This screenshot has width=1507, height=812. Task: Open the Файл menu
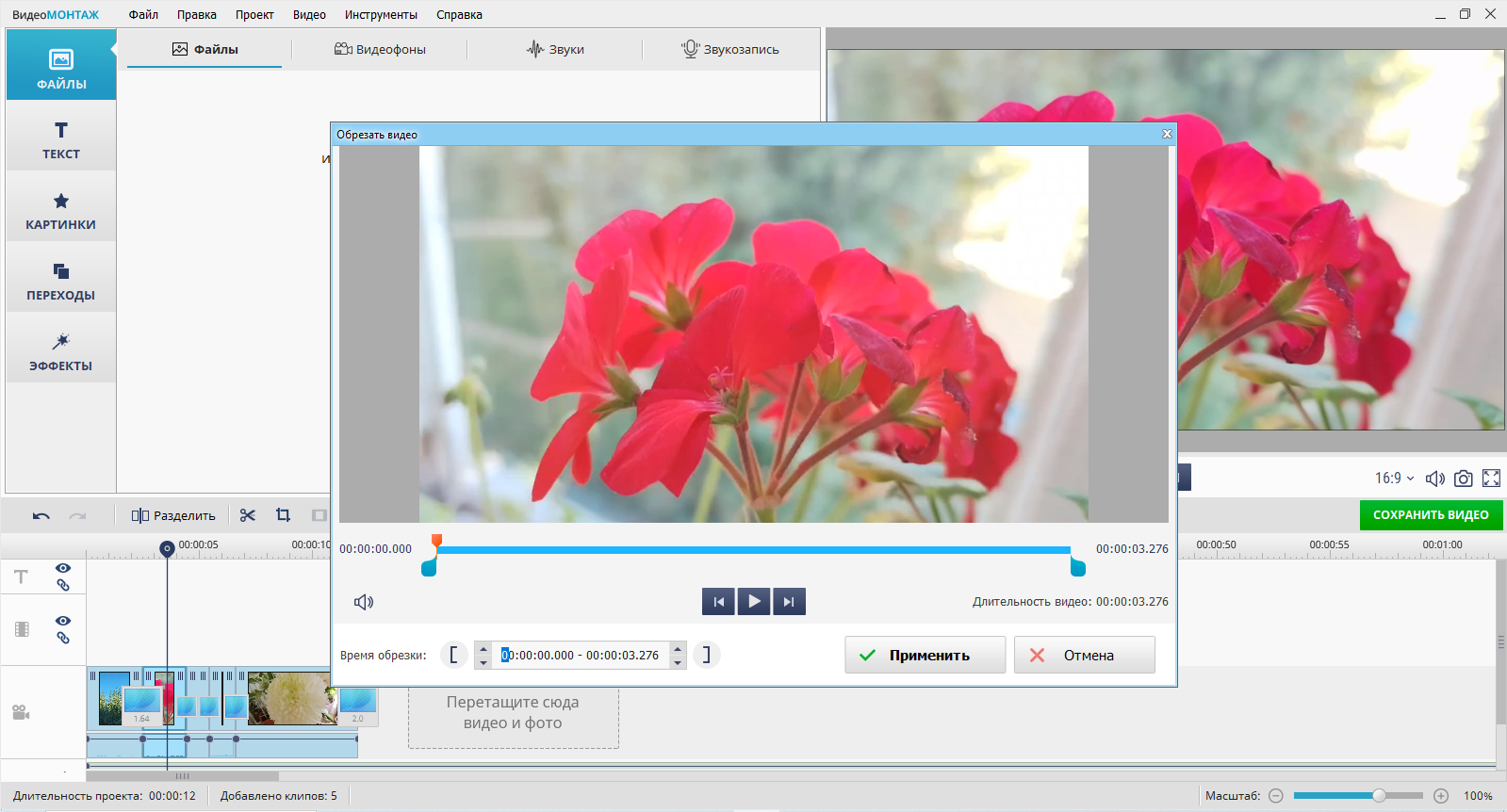[143, 15]
